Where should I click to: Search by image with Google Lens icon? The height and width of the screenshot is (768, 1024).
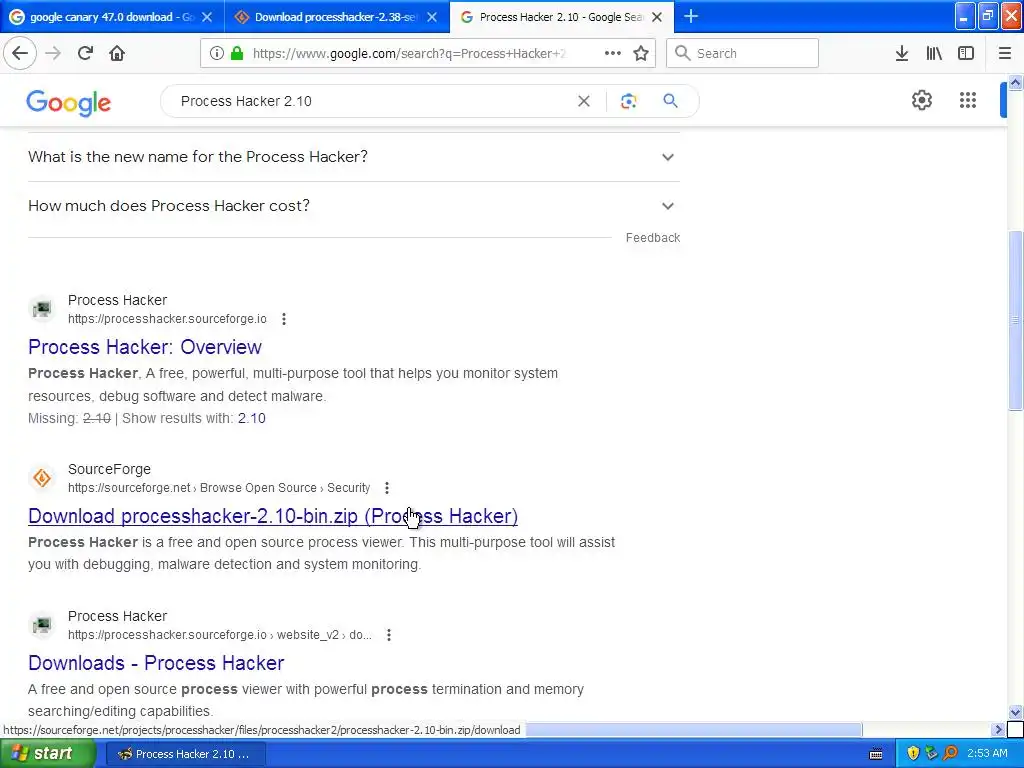628,101
